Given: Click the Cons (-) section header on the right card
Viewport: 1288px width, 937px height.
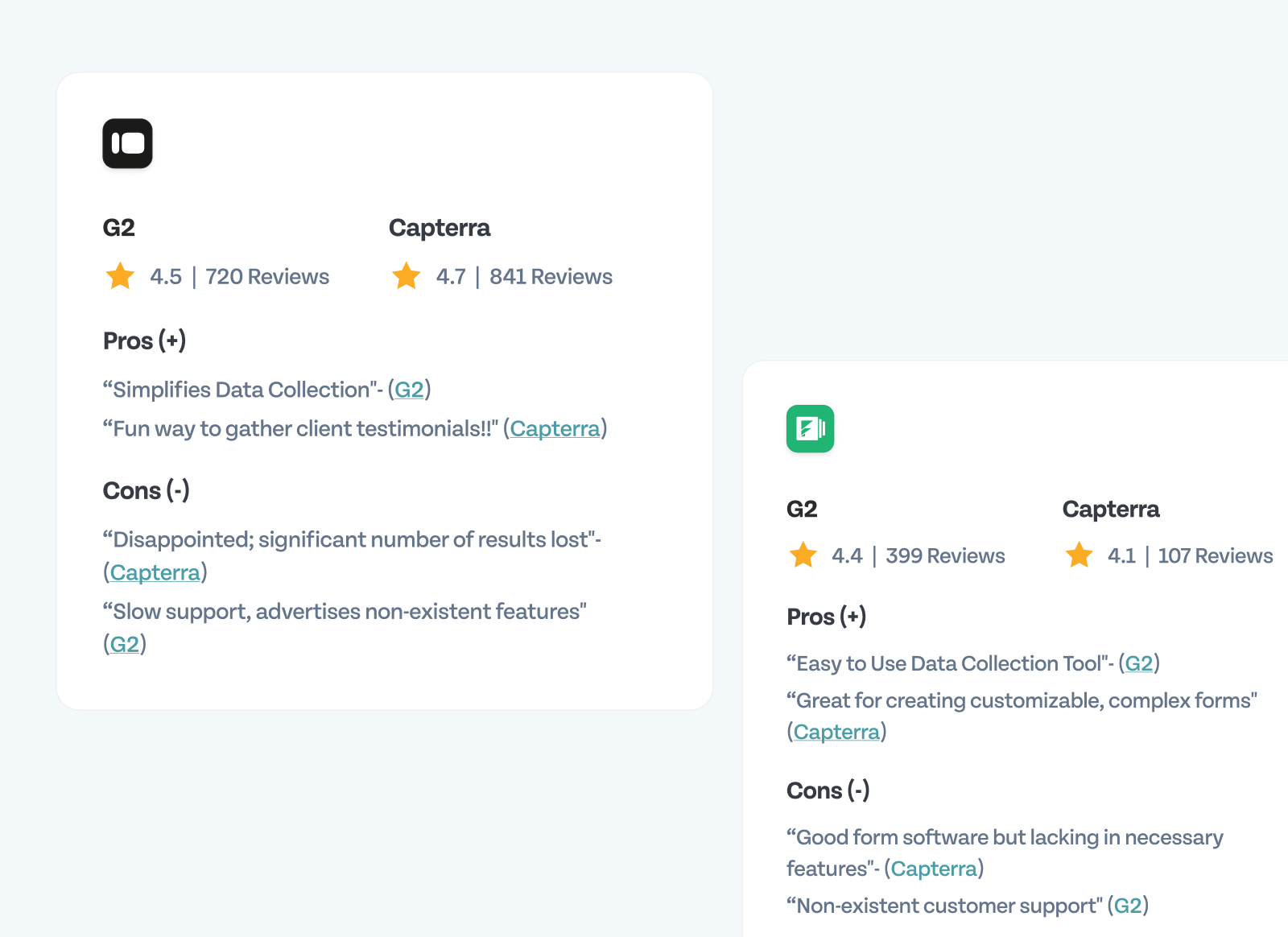Looking at the screenshot, I should click(828, 790).
